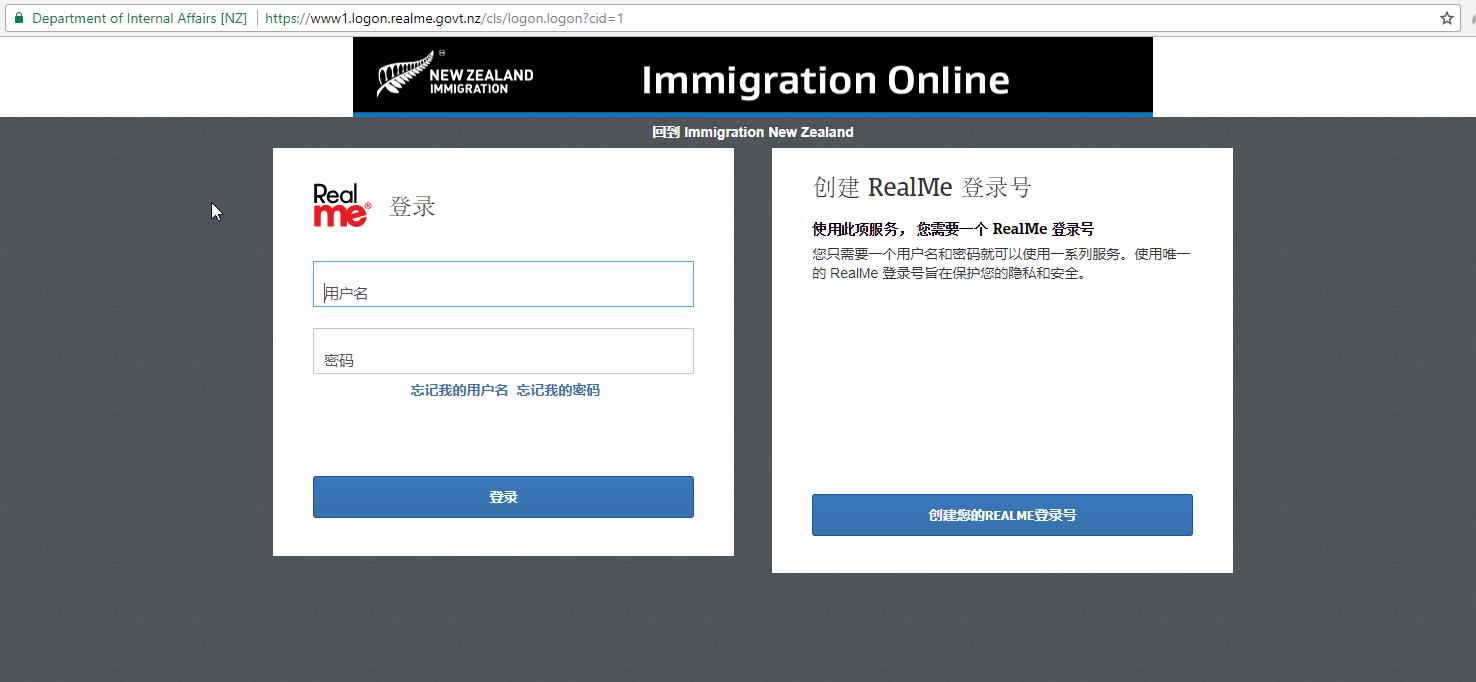Focus the 用户名 username field
The height and width of the screenshot is (682, 1476).
[503, 284]
